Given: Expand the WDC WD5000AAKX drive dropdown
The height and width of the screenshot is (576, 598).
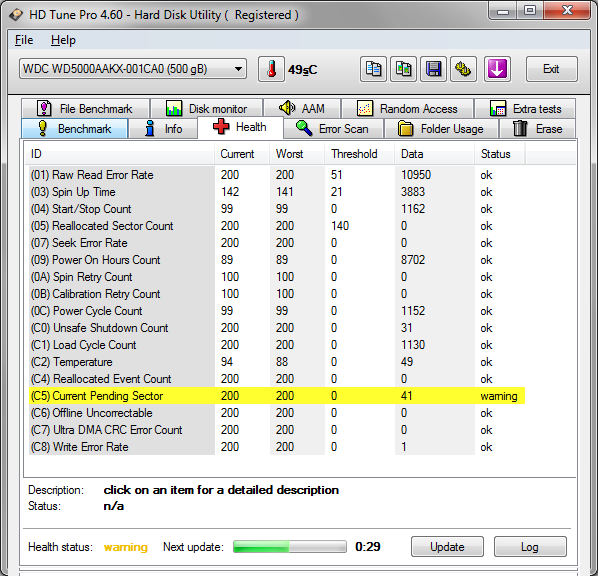Looking at the screenshot, I should click(133, 69).
